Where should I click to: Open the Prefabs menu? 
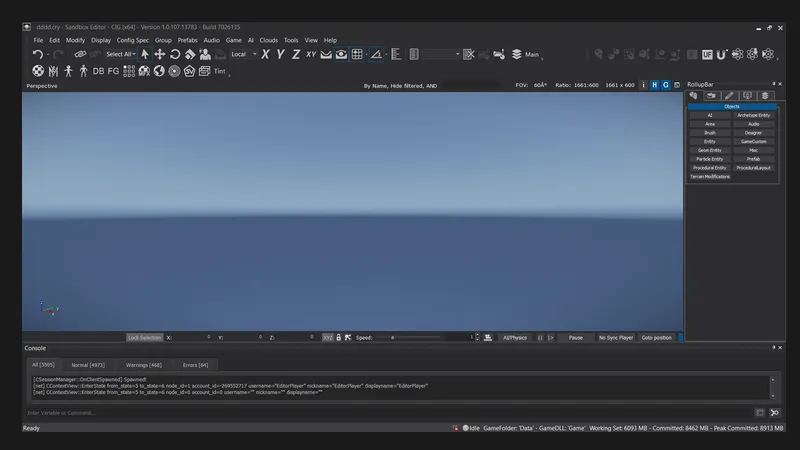187,40
